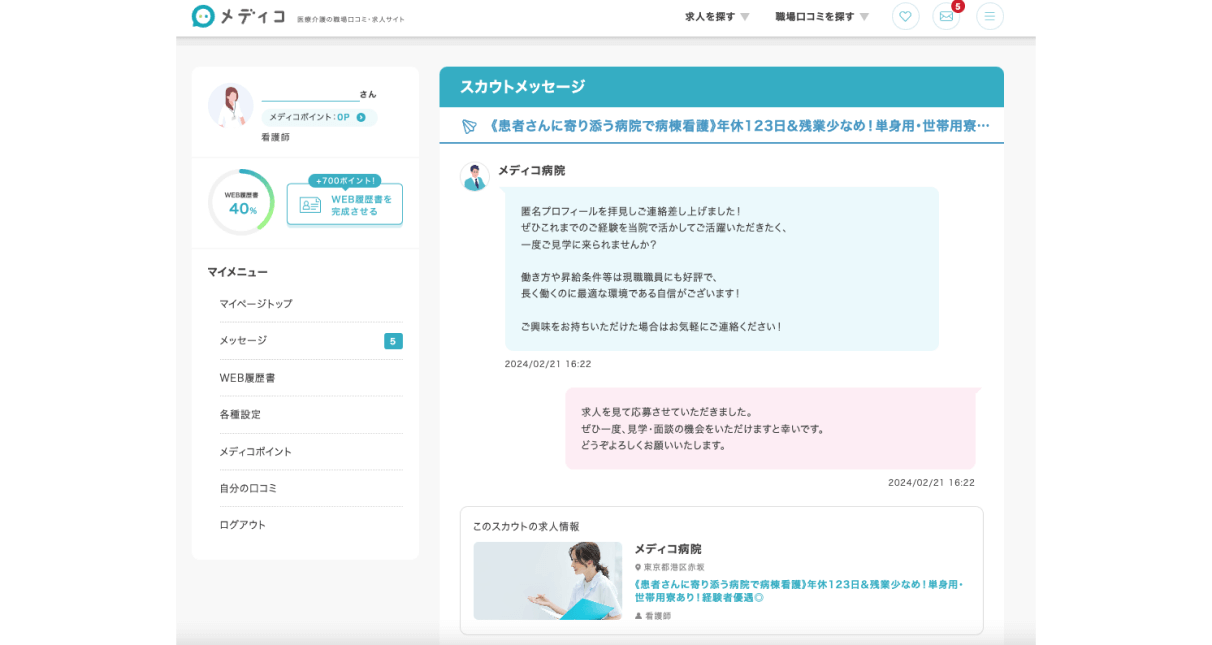Open マイページトップ in the side menu
The width and height of the screenshot is (1212, 645).
[256, 303]
